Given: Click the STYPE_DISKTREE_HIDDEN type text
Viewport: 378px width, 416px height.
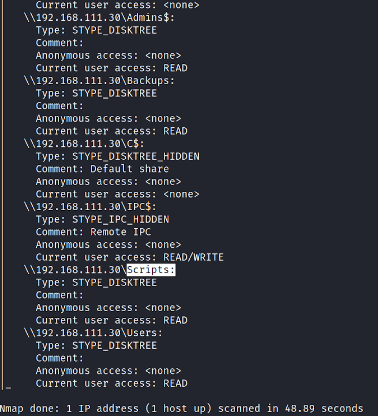Looking at the screenshot, I should coord(136,156).
